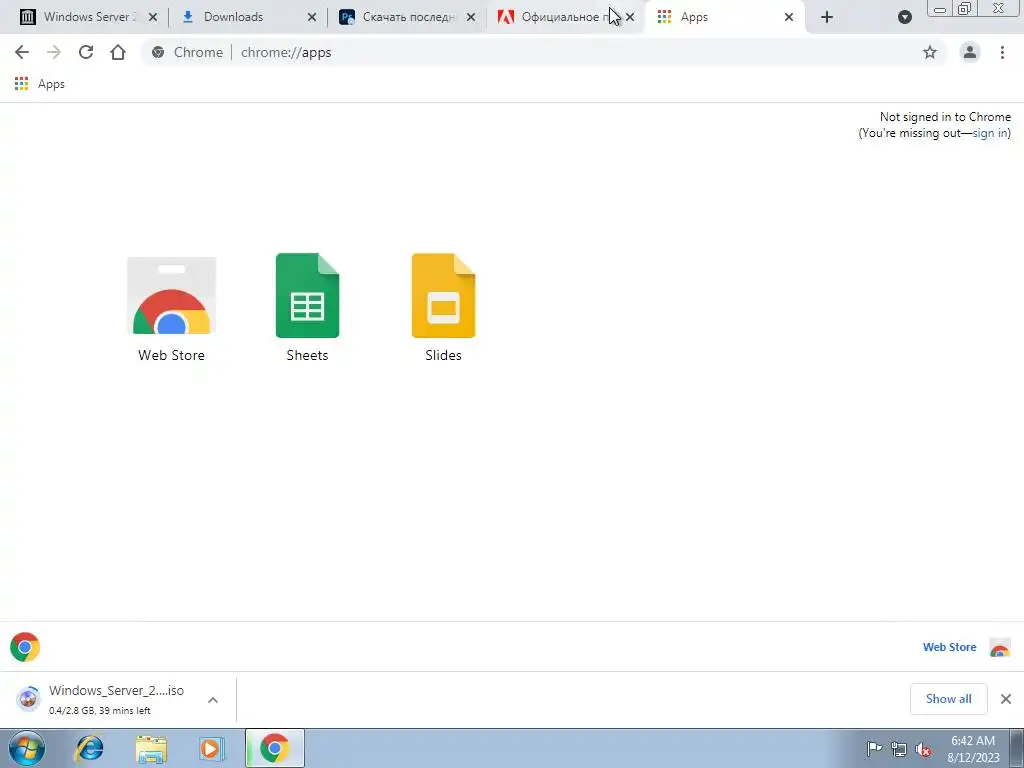
Task: Expand download options chevron for ISO
Action: tap(213, 700)
